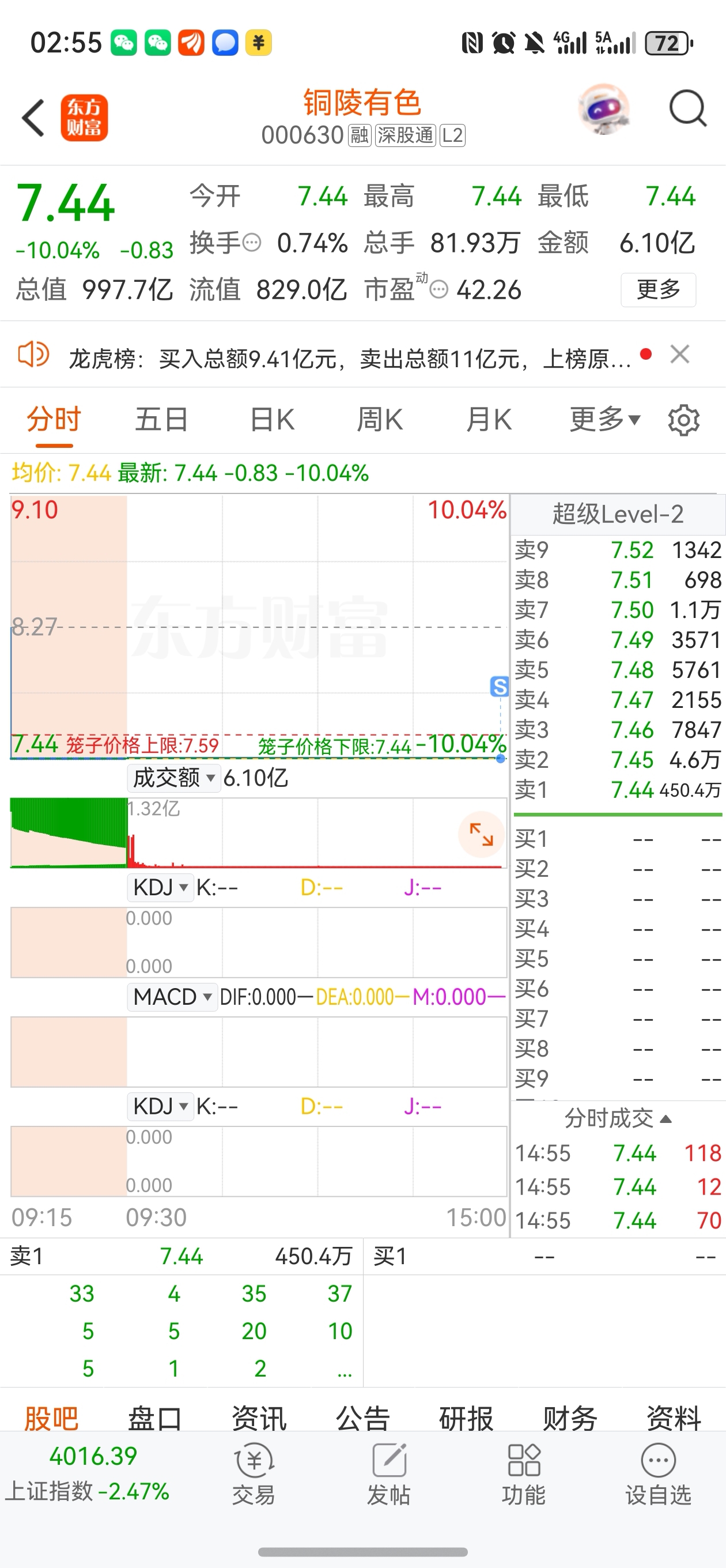This screenshot has height=1568, width=726.
Task: Tap the 买9 order book row
Action: (x=618, y=1079)
